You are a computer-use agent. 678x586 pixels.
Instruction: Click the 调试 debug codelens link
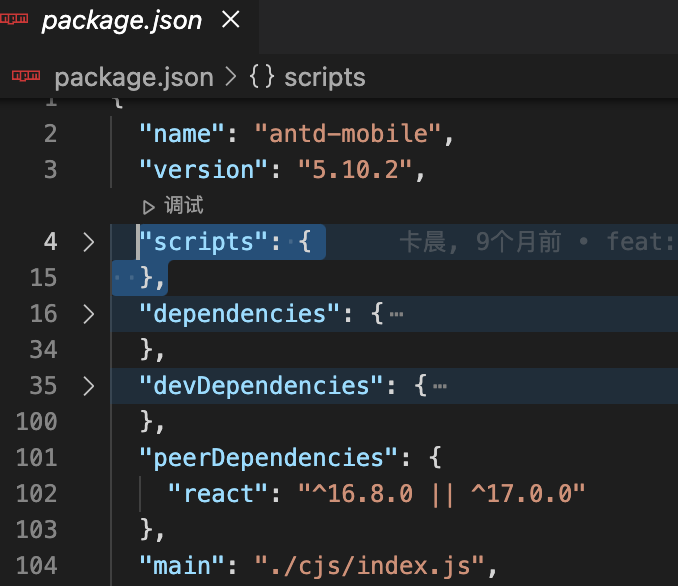tap(183, 206)
